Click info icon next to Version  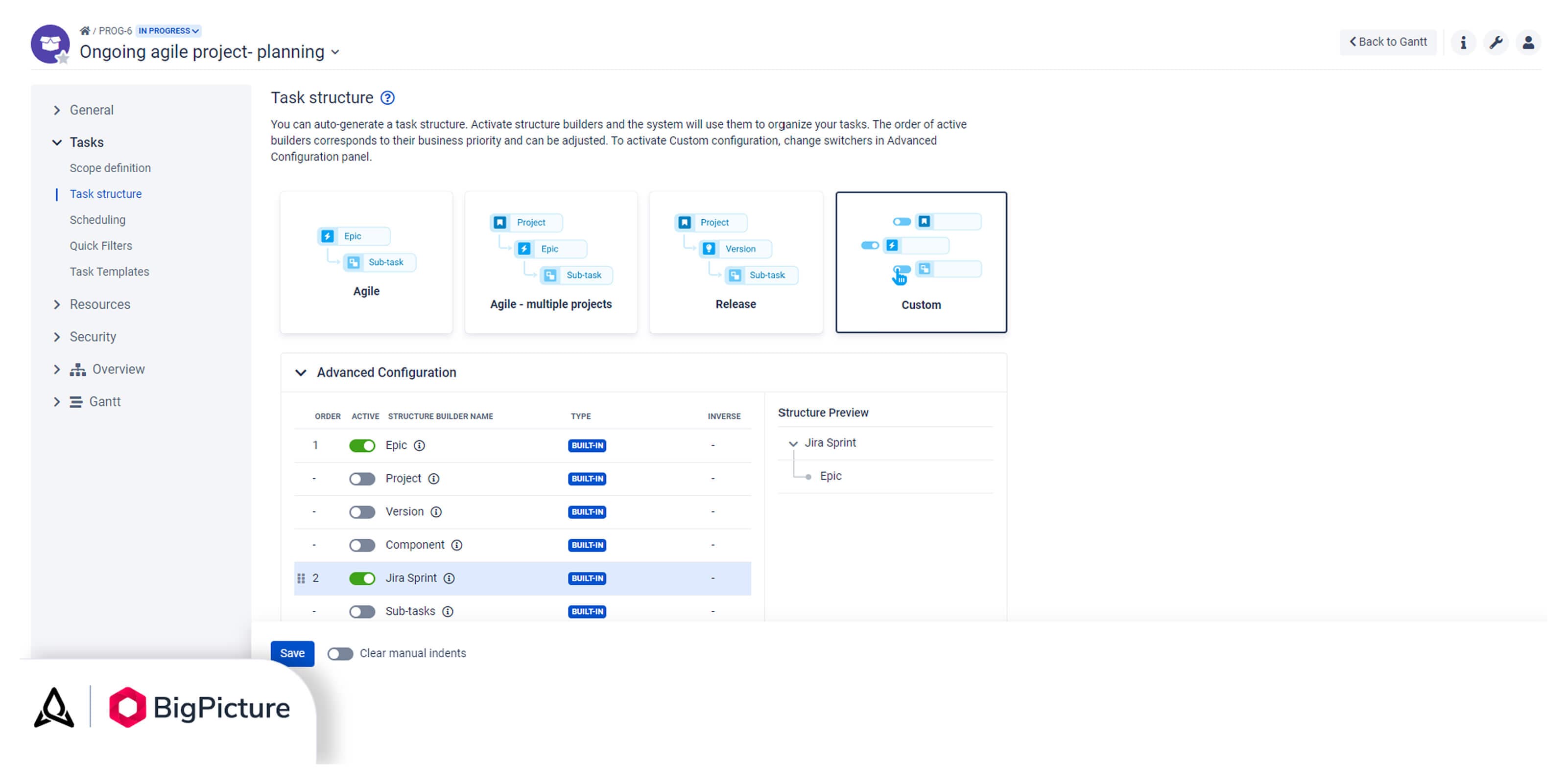[435, 512]
